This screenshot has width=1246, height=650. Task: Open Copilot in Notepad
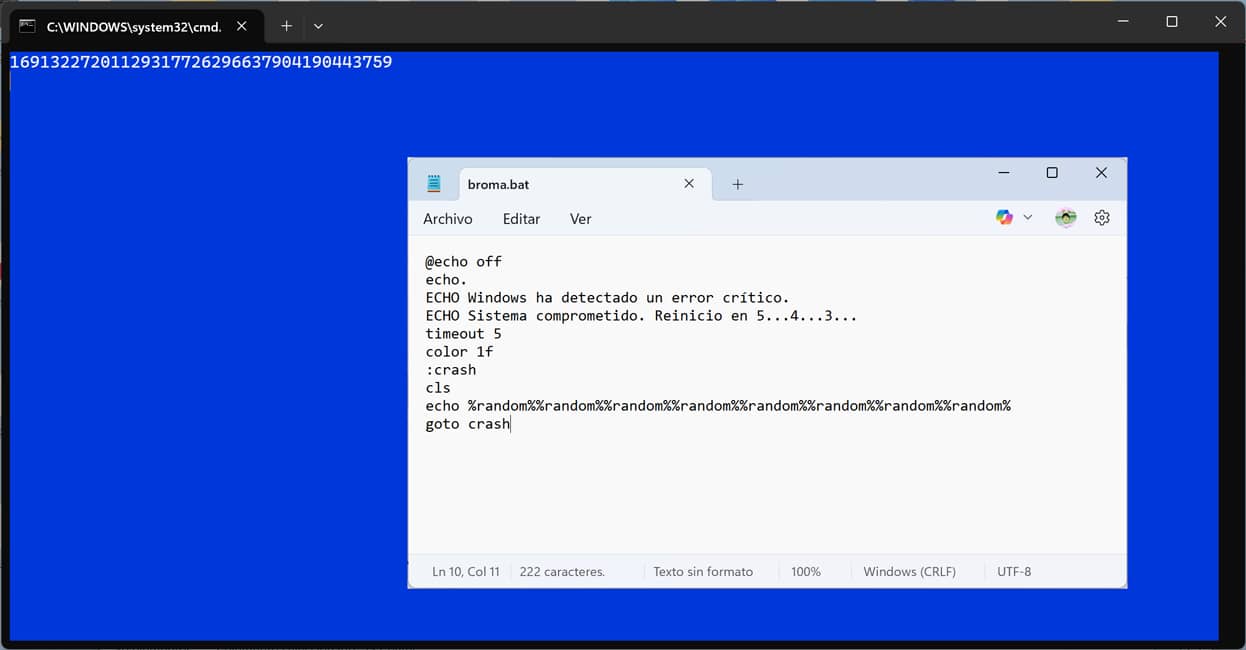coord(1003,217)
